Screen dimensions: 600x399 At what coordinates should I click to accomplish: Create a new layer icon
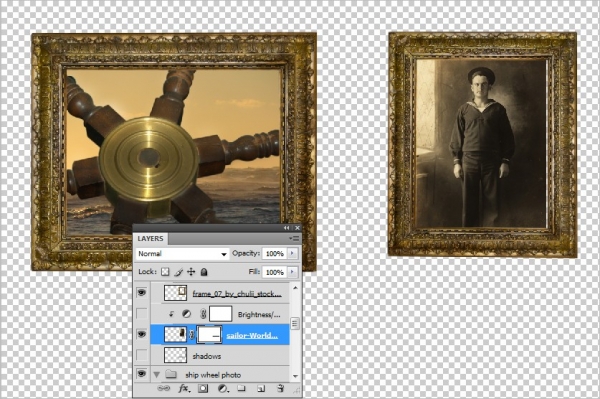(261, 389)
